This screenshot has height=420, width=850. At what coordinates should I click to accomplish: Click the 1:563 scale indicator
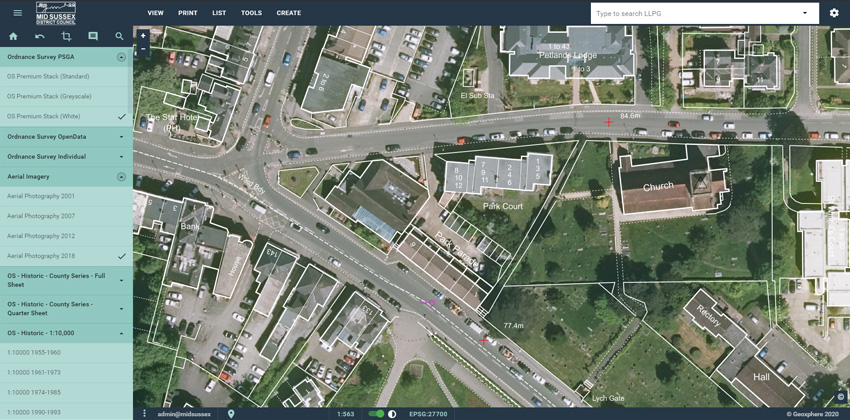[345, 414]
